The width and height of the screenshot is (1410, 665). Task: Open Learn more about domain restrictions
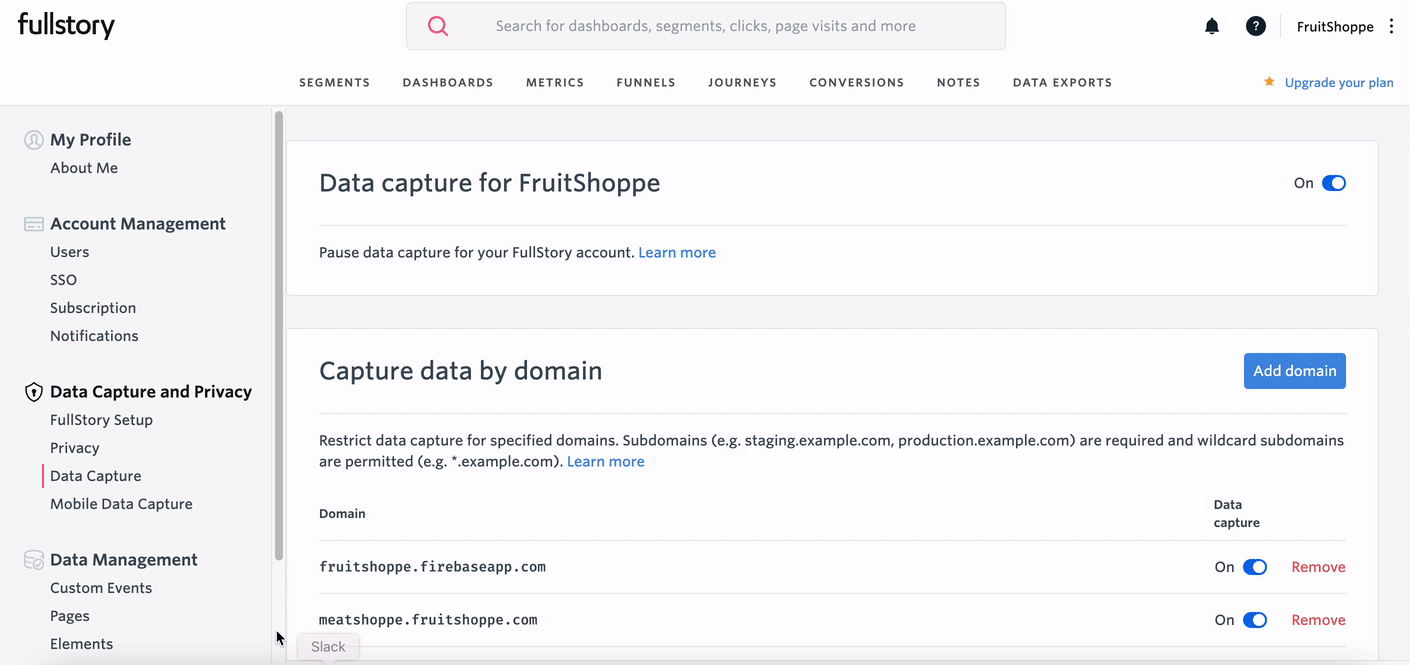pyautogui.click(x=606, y=462)
